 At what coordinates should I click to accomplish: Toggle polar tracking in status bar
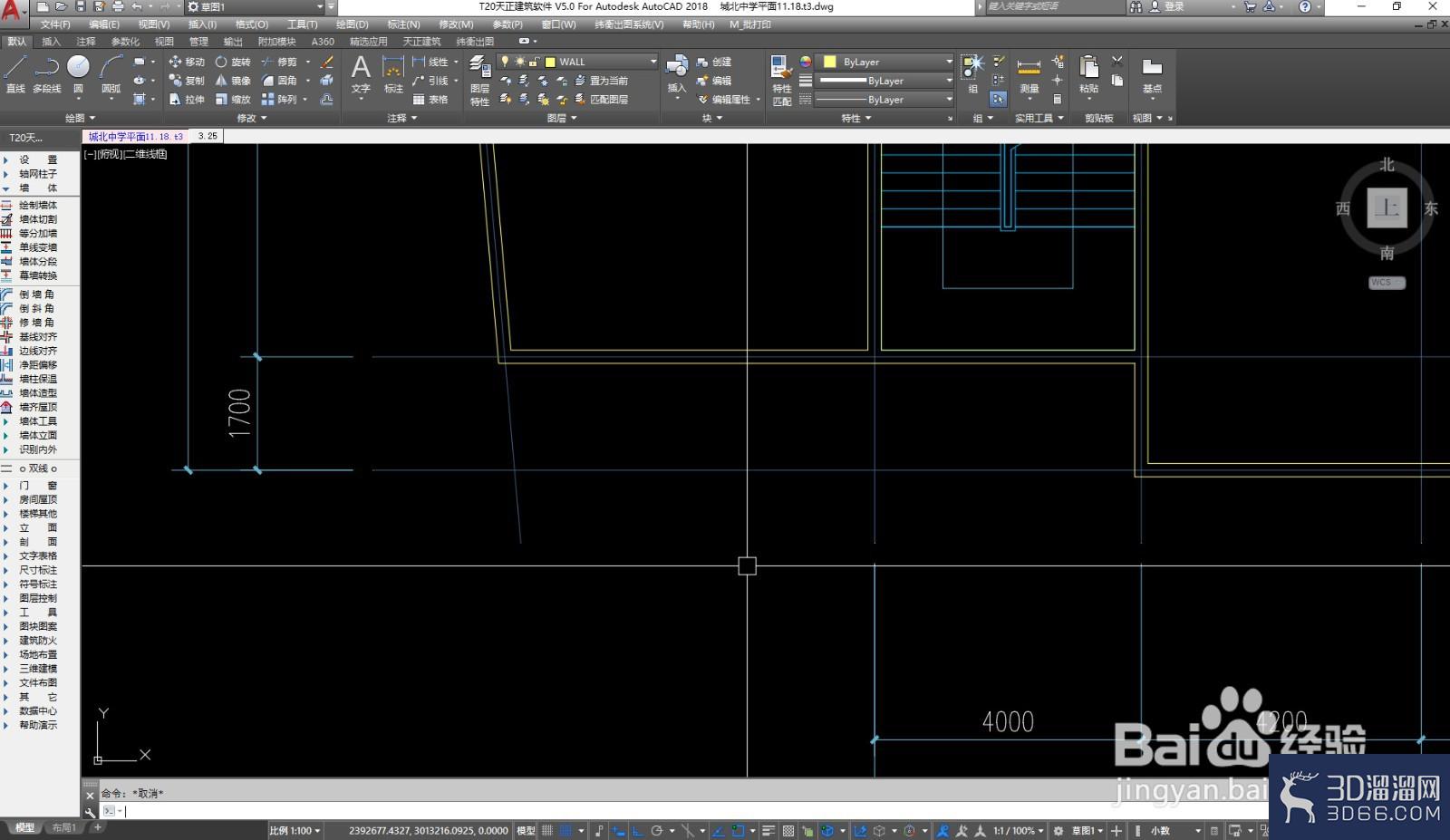pos(657,830)
